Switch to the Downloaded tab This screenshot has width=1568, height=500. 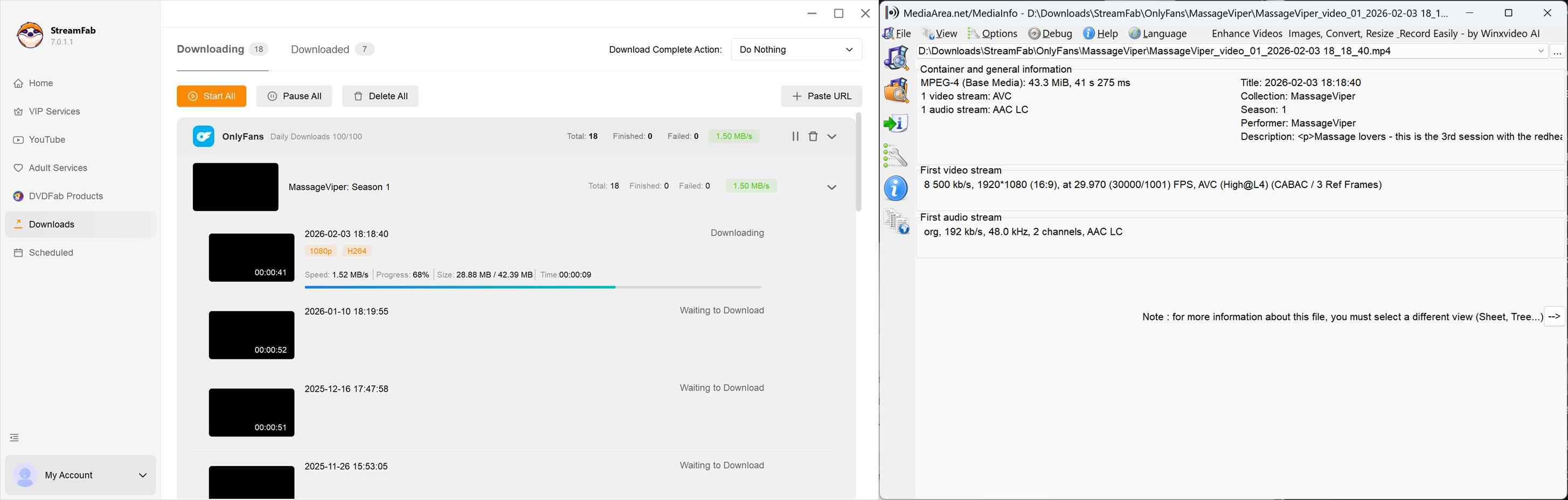[320, 50]
